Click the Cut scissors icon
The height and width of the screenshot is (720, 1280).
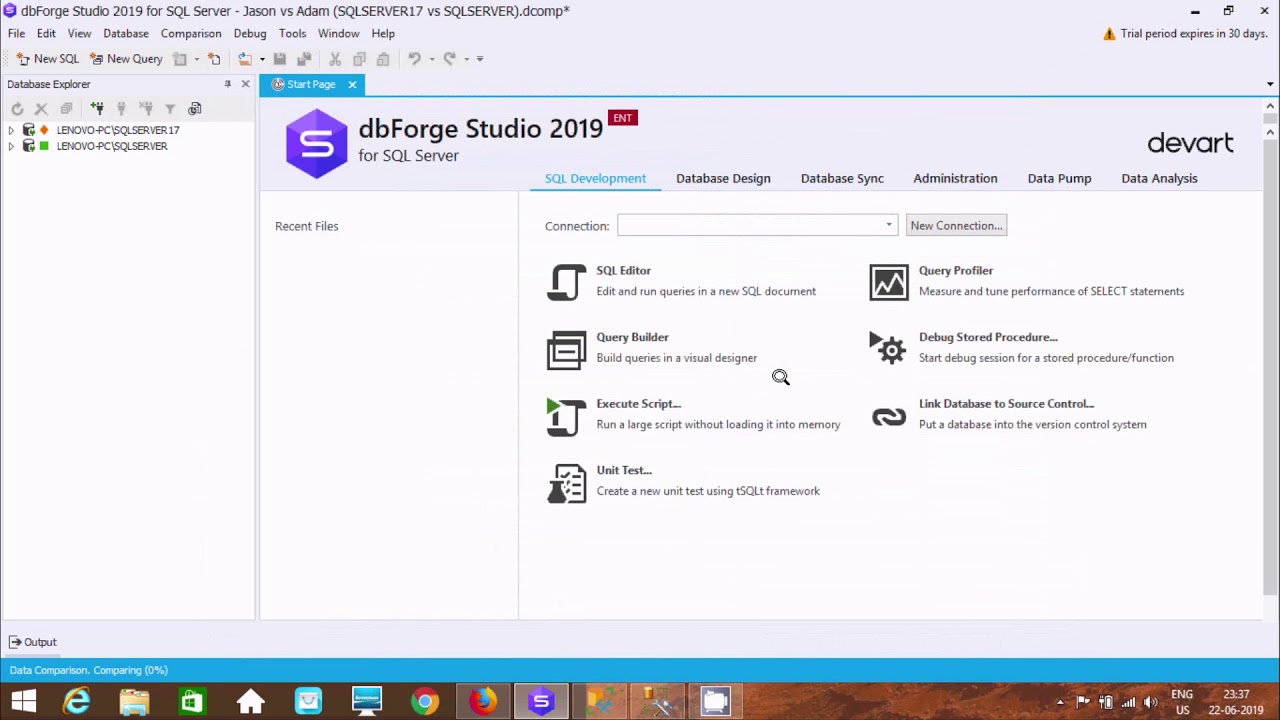(x=335, y=59)
